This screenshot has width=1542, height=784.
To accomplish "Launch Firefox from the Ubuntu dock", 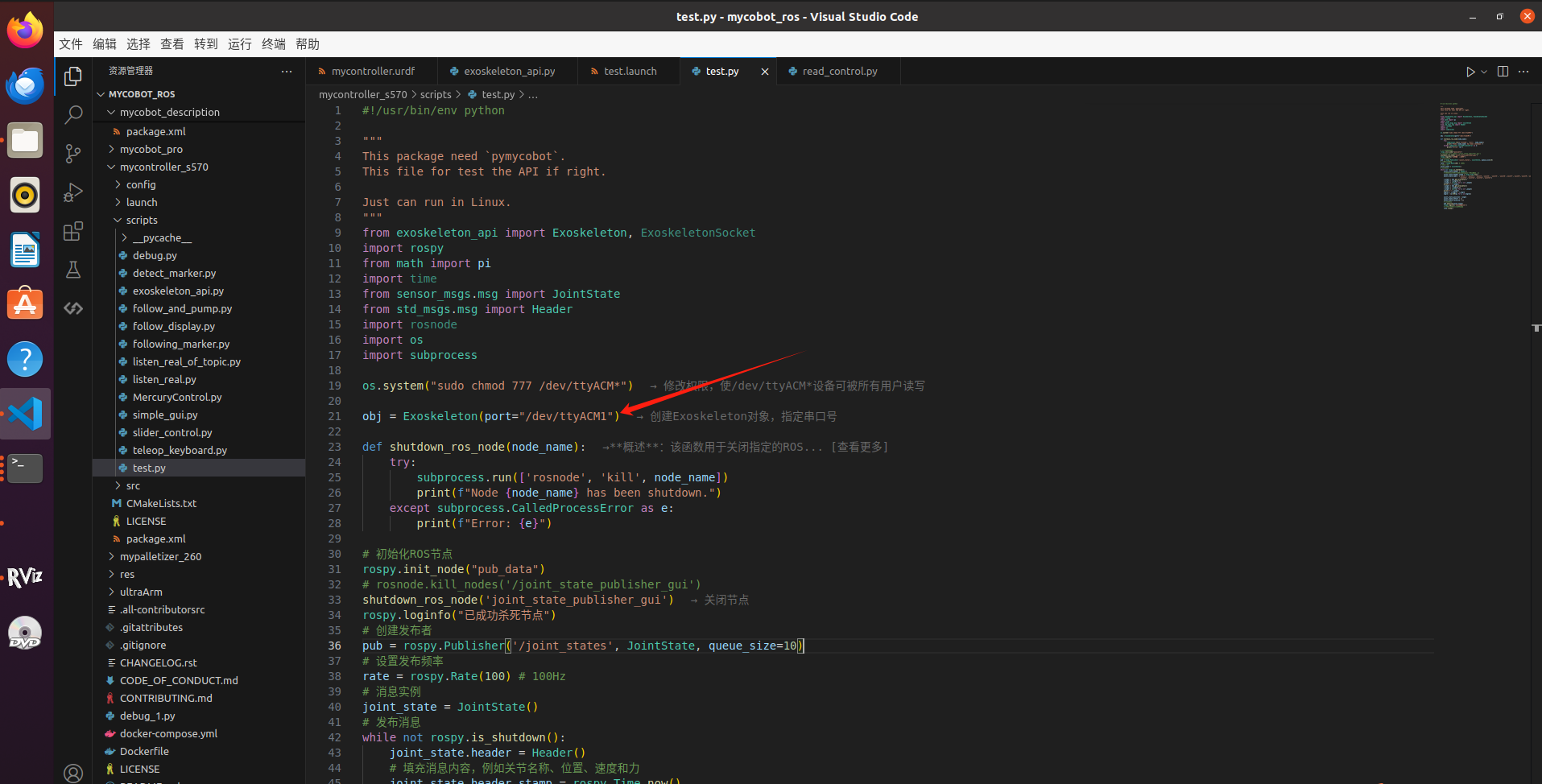I will click(x=25, y=31).
